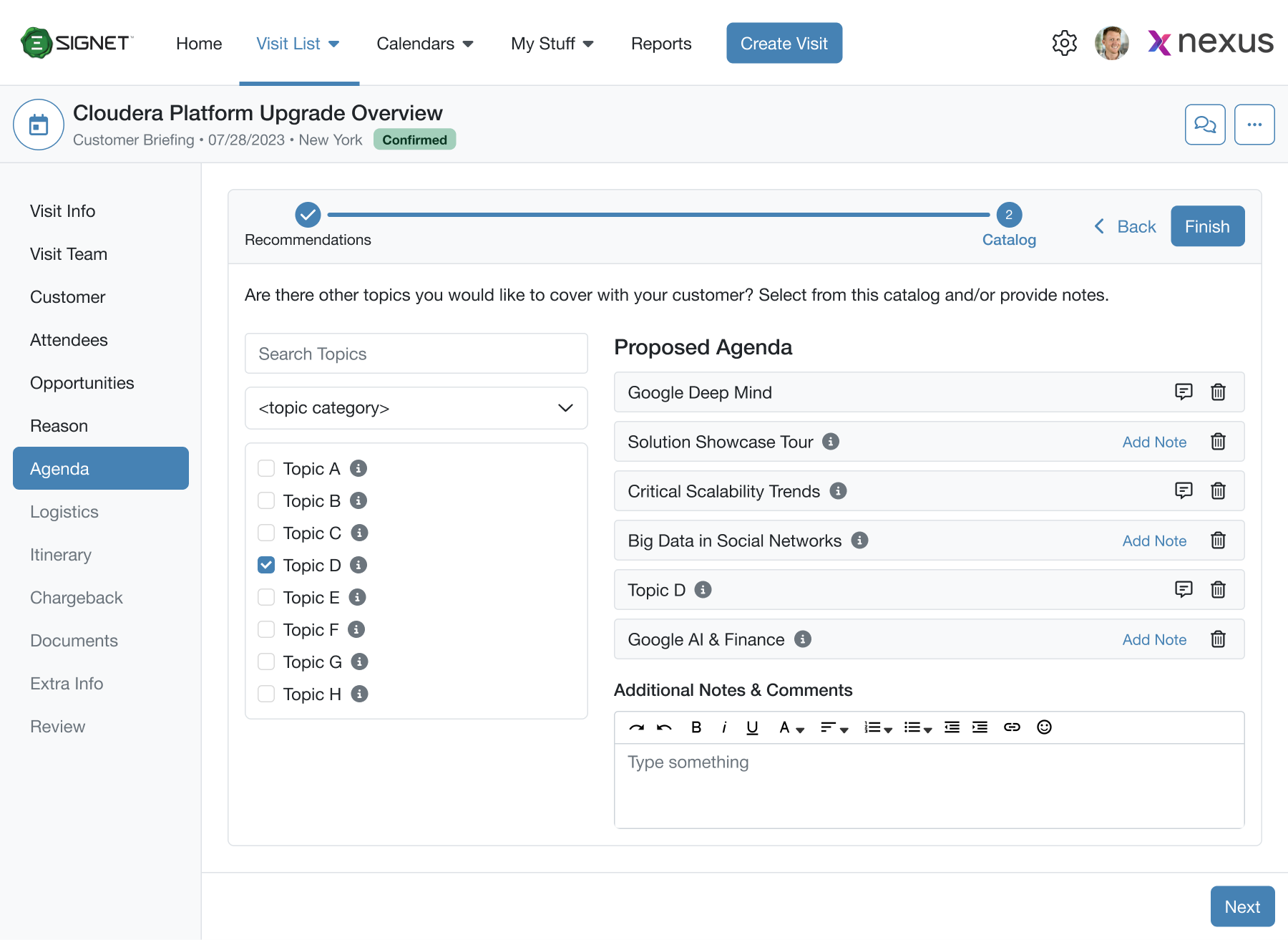
Task: Click the Next button
Action: [x=1242, y=906]
